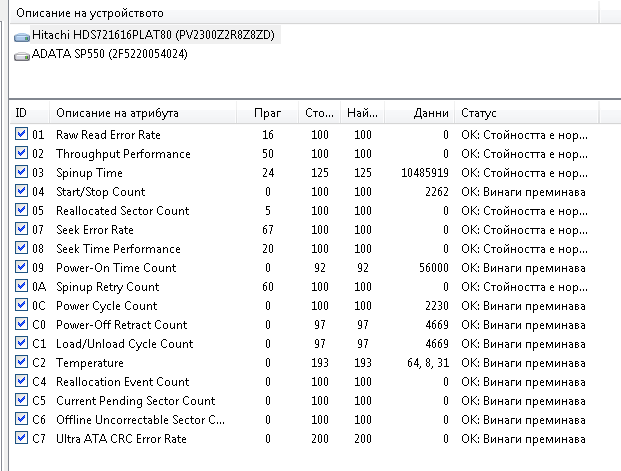
Task: Select the 'Seek Time Performance' attribute name
Action: [118, 249]
